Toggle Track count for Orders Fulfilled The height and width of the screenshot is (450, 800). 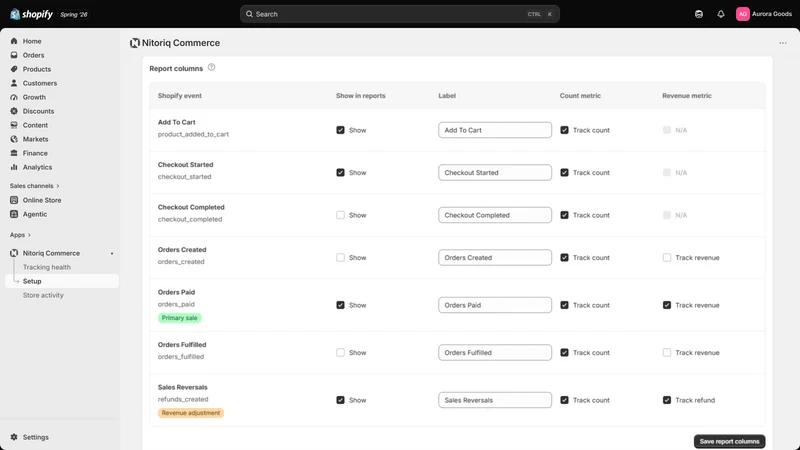pyautogui.click(x=564, y=353)
